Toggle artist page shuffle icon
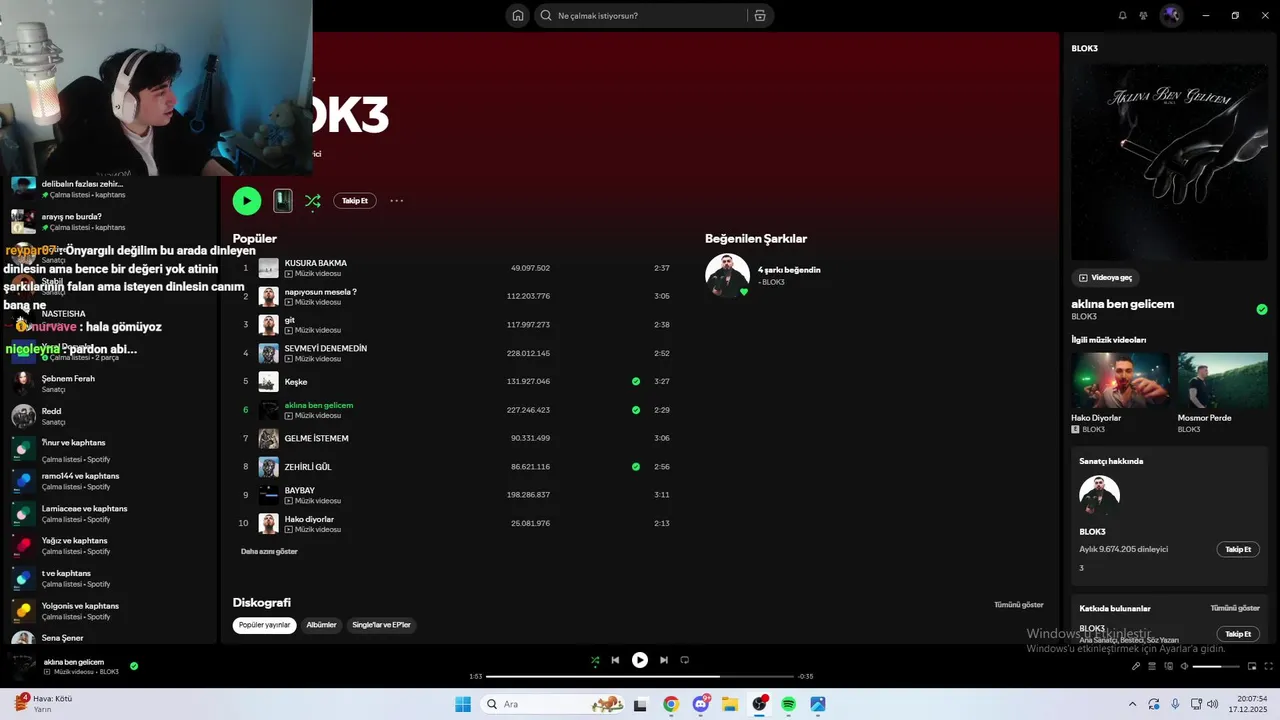The image size is (1280, 720). [x=313, y=201]
